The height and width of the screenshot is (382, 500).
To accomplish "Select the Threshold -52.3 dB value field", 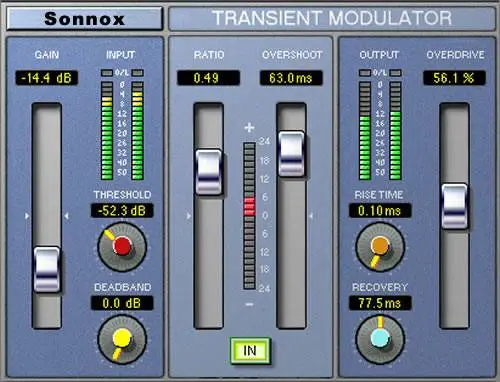I will pyautogui.click(x=122, y=211).
